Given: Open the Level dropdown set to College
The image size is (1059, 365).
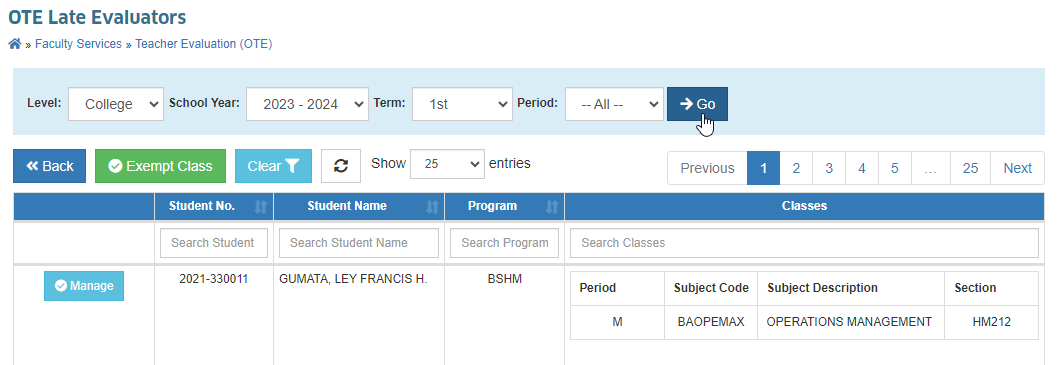Looking at the screenshot, I should pos(116,104).
